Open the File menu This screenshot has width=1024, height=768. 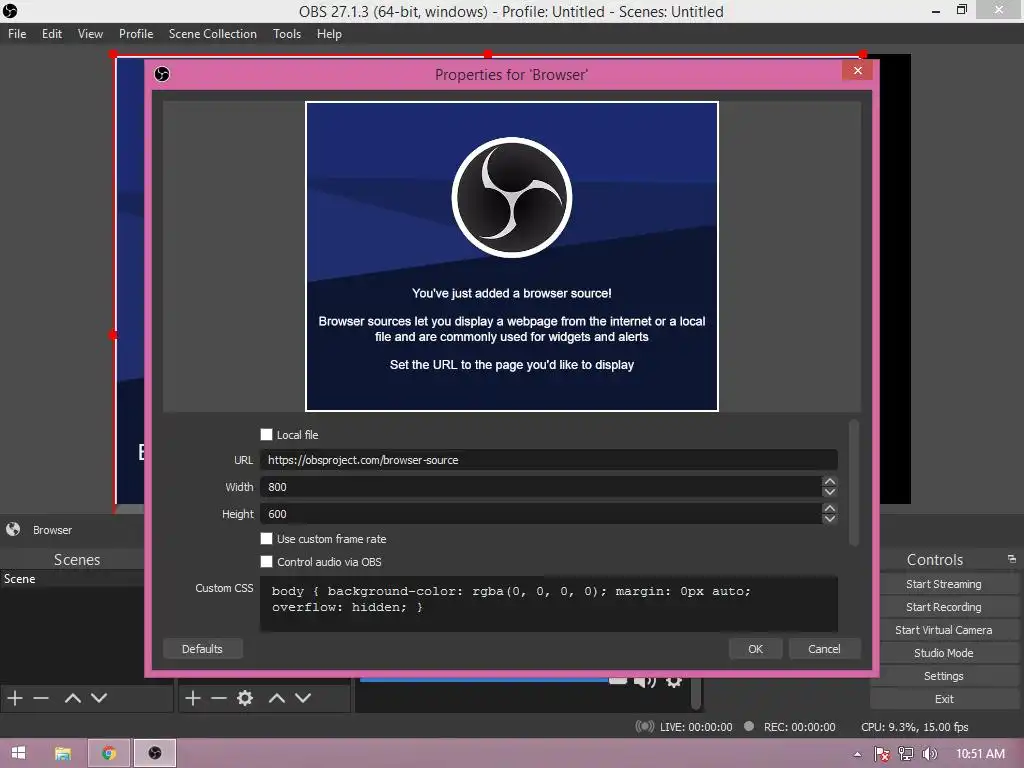pyautogui.click(x=17, y=34)
